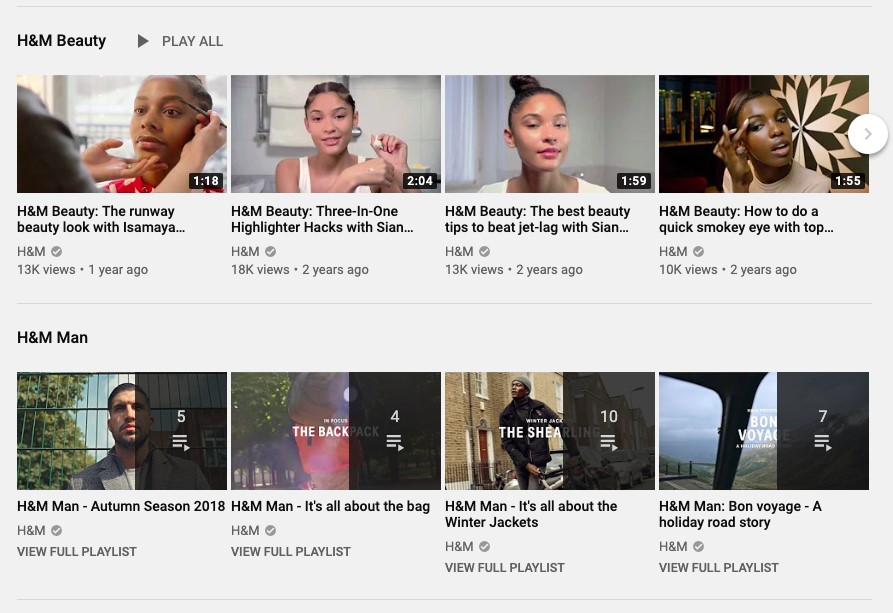Click the 1:18 duration badge

click(x=206, y=181)
